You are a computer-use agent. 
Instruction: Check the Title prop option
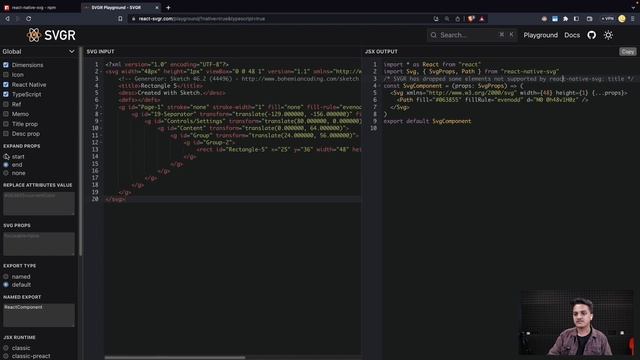click(x=6, y=124)
